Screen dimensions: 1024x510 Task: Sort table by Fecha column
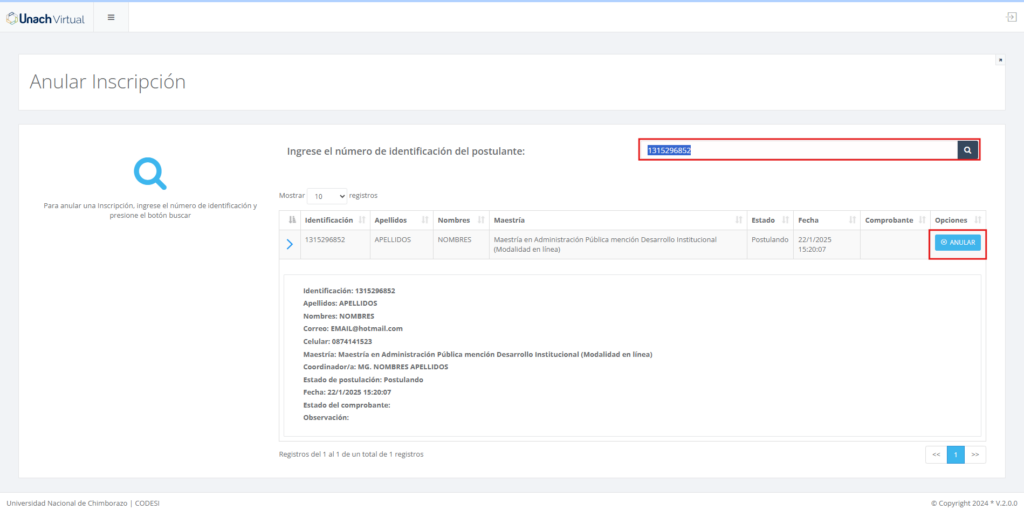(x=823, y=220)
